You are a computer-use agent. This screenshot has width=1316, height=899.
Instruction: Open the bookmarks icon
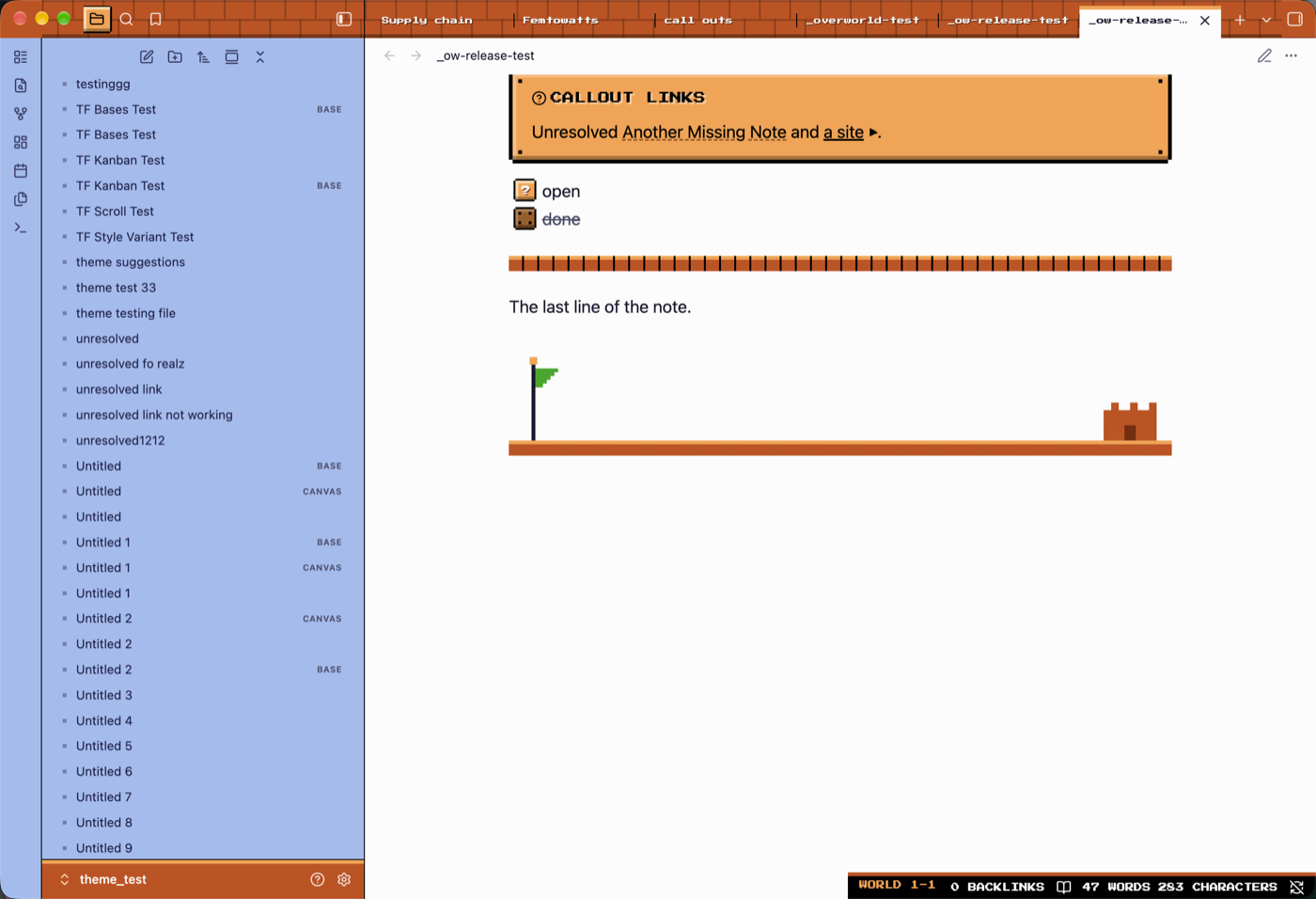(156, 19)
